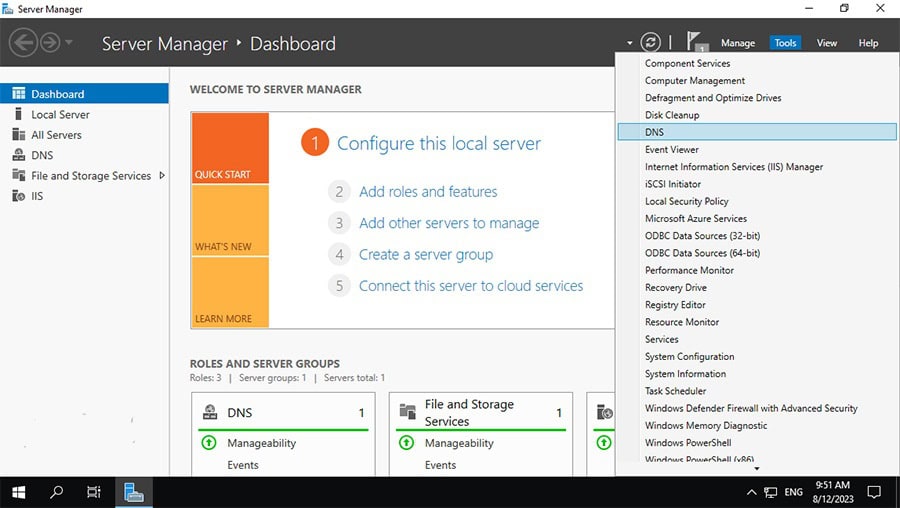Viewport: 900px width, 508px height.
Task: Open Events in the DNS tile
Action: 243,465
